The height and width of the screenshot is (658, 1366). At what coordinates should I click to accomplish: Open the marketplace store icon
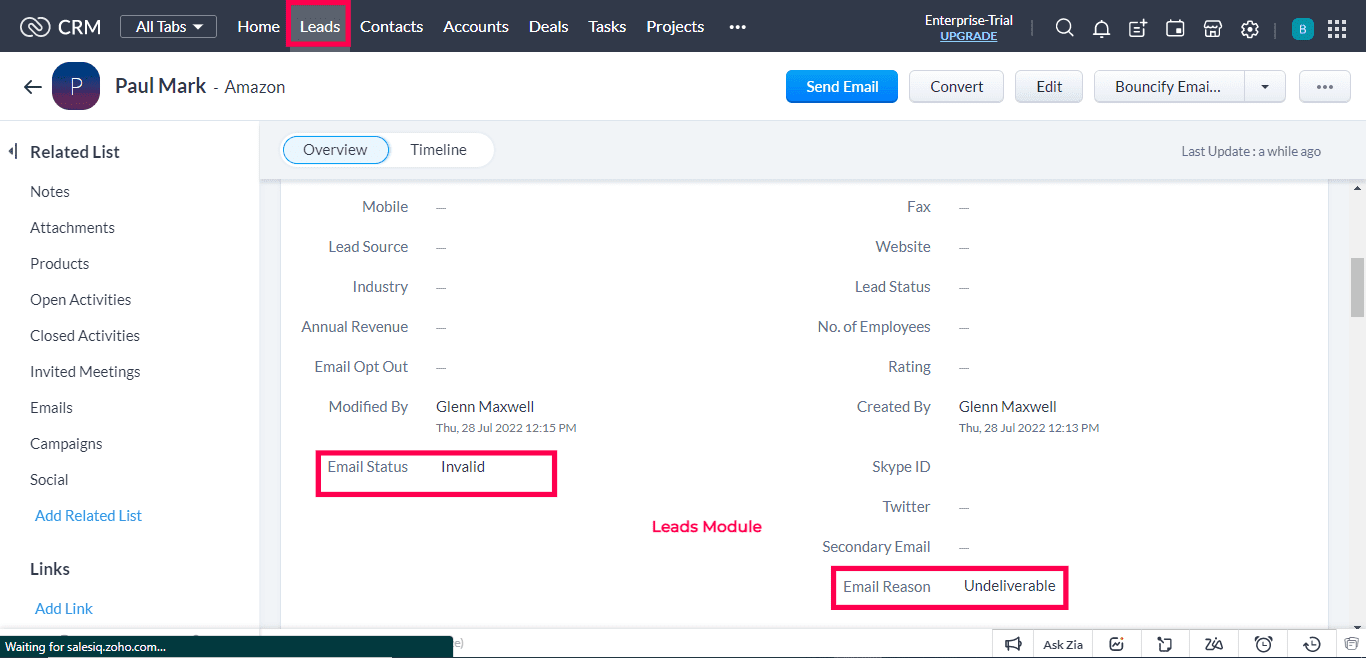pos(1212,28)
